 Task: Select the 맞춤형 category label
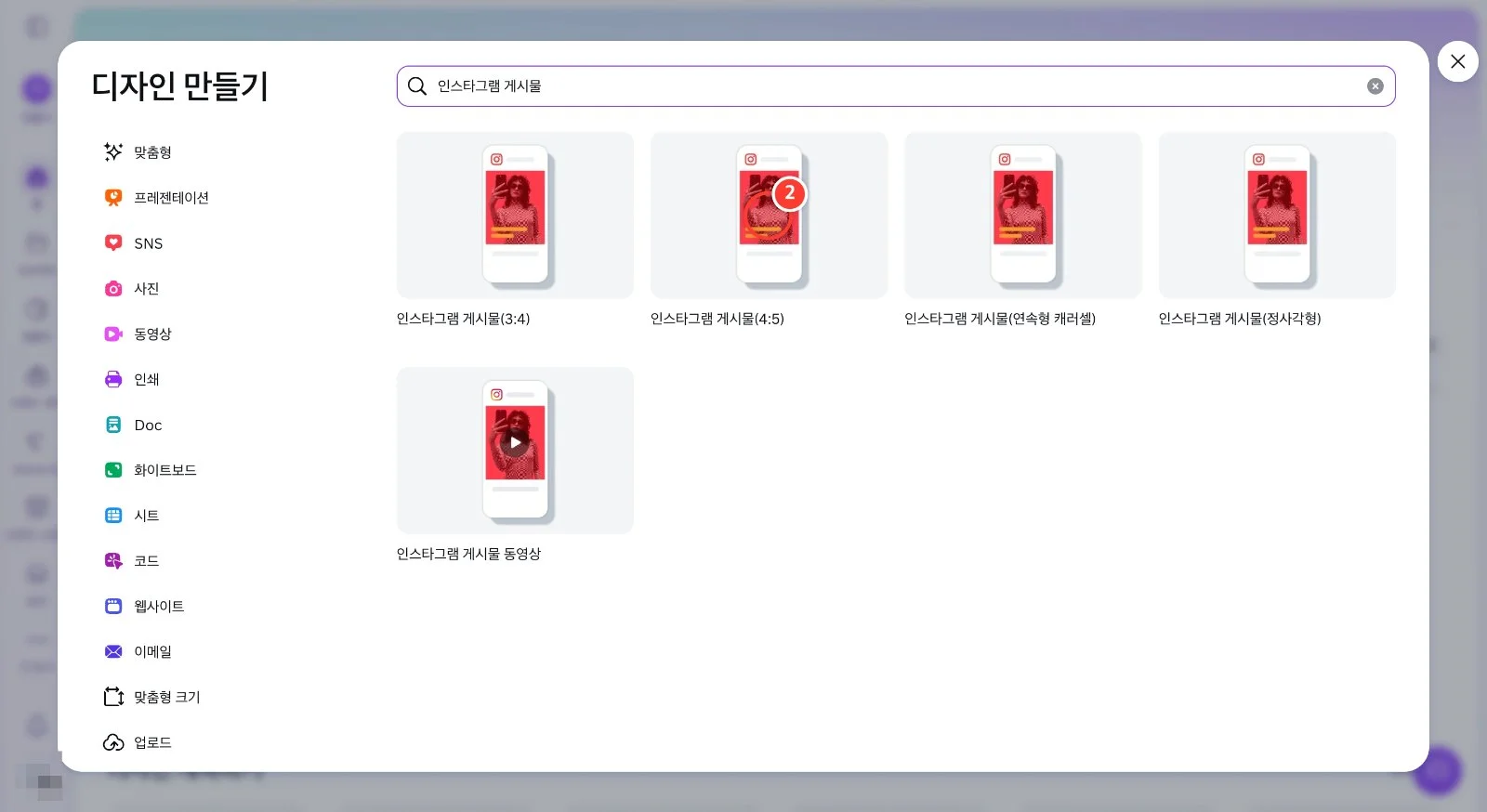click(152, 151)
